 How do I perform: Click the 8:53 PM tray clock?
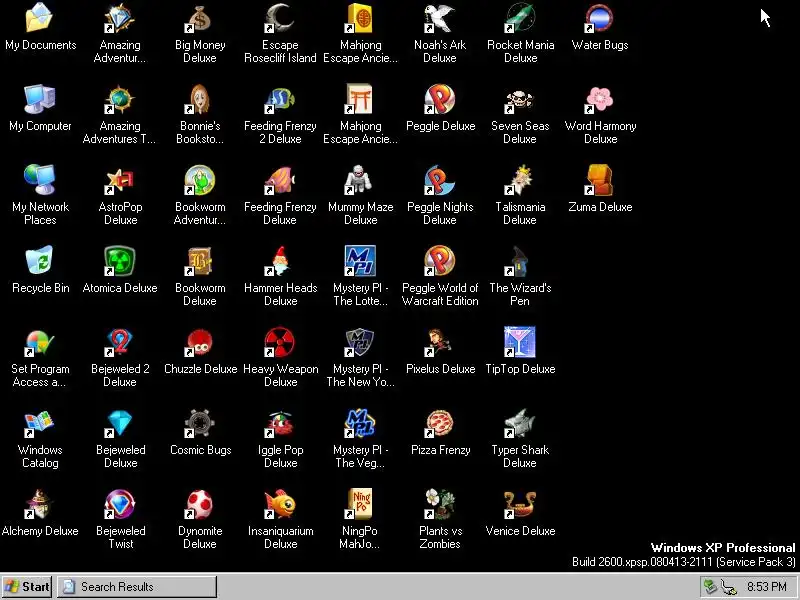click(x=767, y=587)
